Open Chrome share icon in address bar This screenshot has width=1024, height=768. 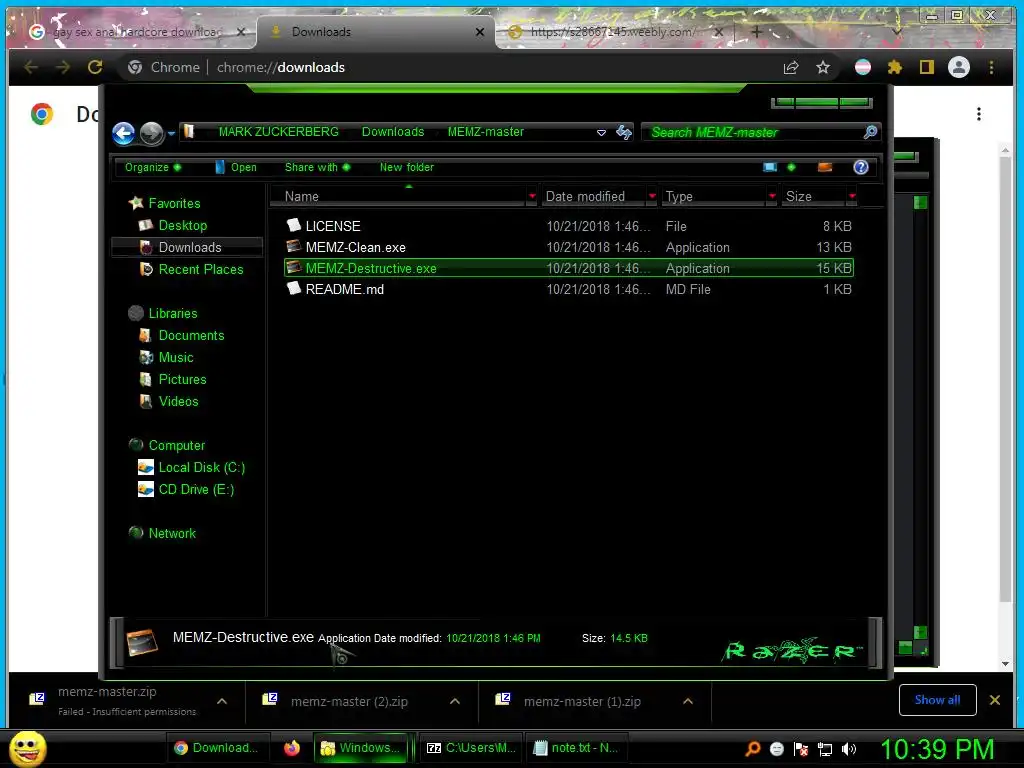click(x=791, y=67)
